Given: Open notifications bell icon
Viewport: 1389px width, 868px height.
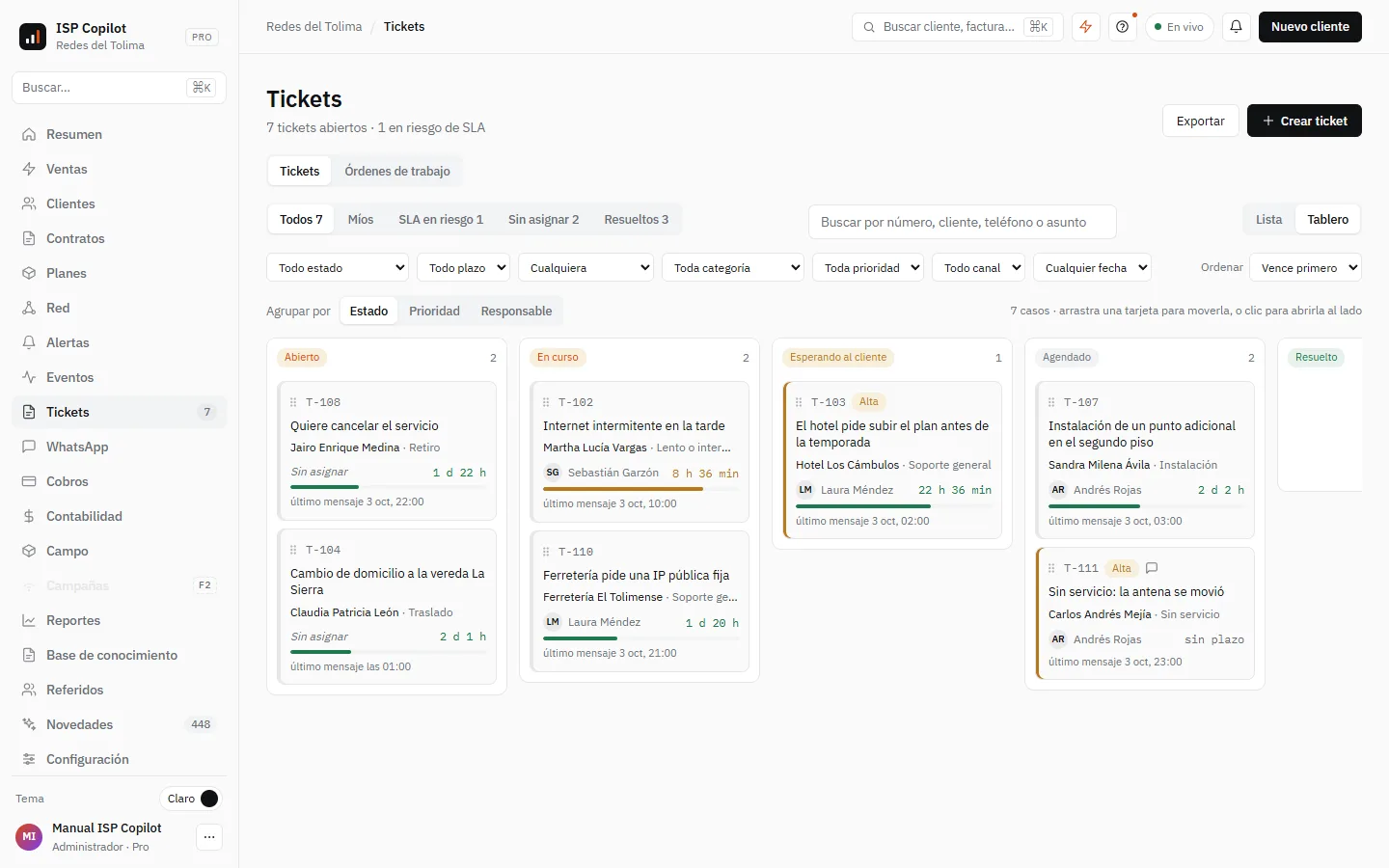Looking at the screenshot, I should click(x=1237, y=27).
